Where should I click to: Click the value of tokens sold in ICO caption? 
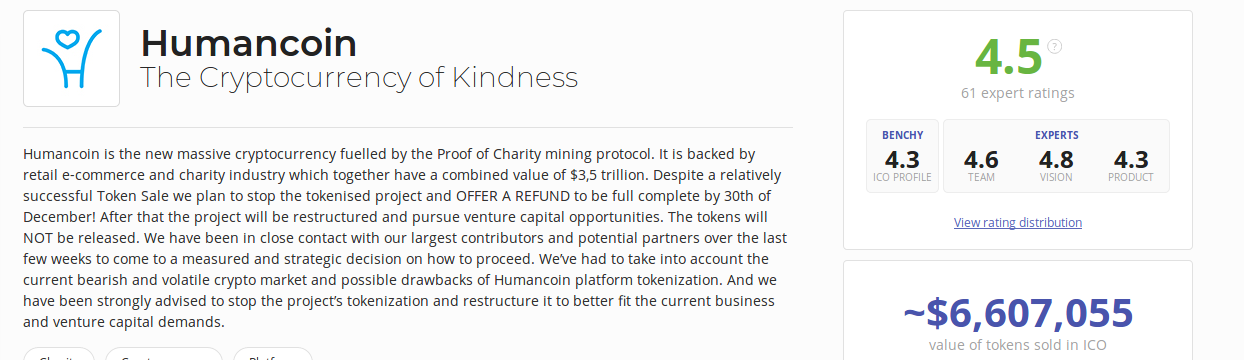(1017, 345)
